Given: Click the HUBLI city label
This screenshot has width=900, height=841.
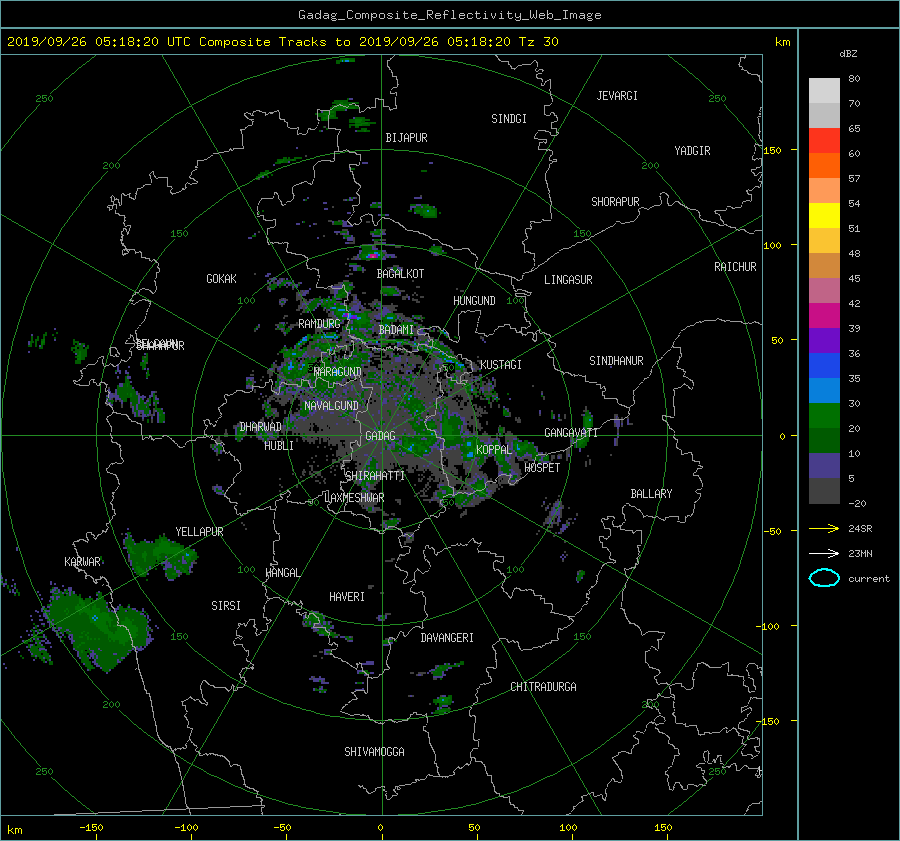Looking at the screenshot, I should (279, 446).
